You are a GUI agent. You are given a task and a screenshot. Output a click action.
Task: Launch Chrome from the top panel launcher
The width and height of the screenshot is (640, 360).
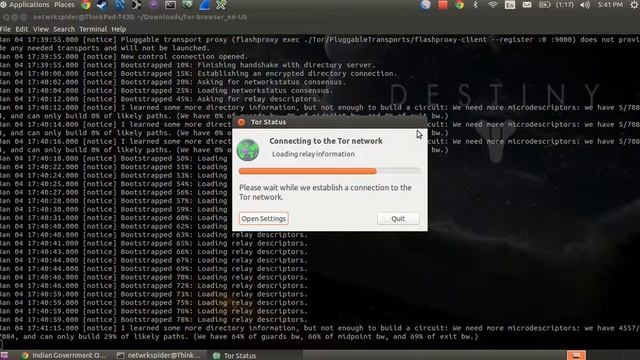click(x=85, y=4)
